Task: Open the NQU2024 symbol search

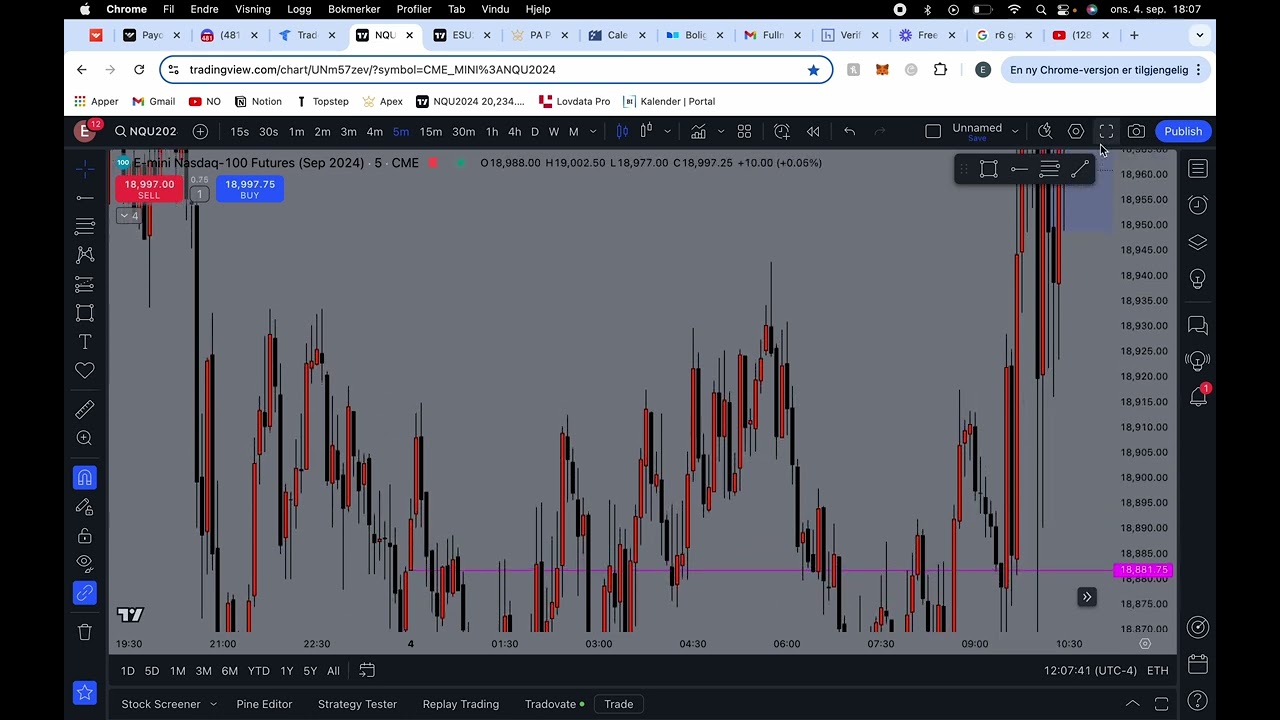Action: (x=145, y=131)
